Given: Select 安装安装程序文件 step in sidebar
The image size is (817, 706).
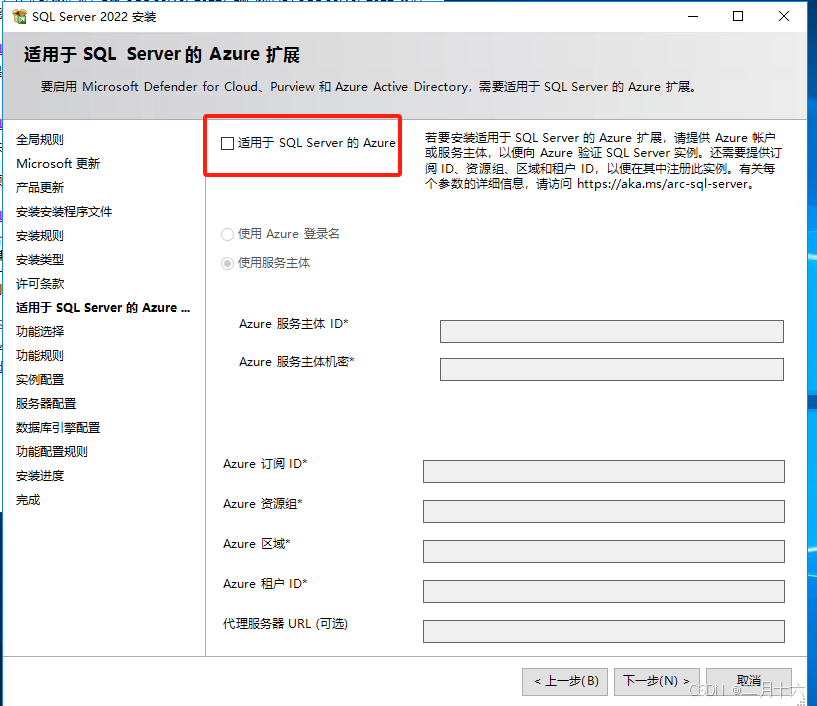Looking at the screenshot, I should (x=64, y=212).
